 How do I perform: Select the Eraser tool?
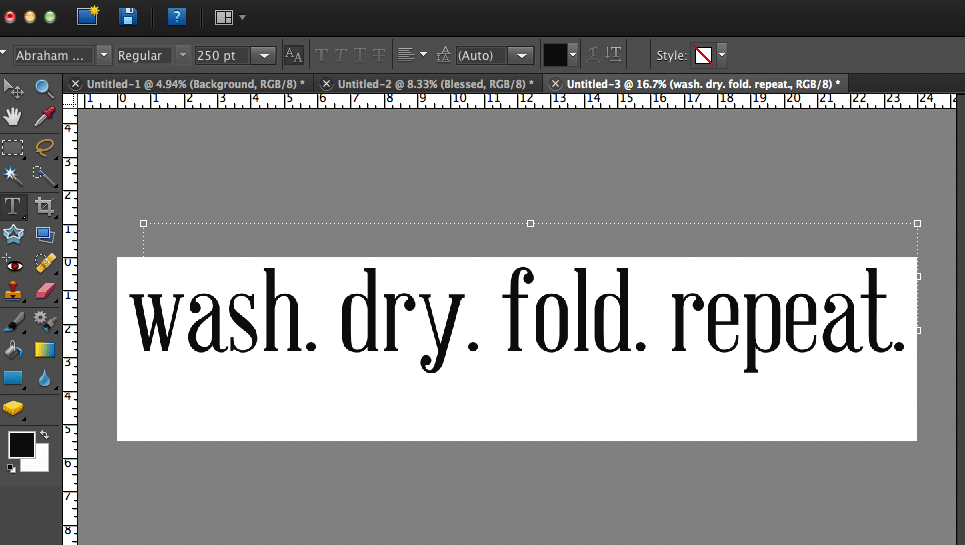pyautogui.click(x=44, y=291)
